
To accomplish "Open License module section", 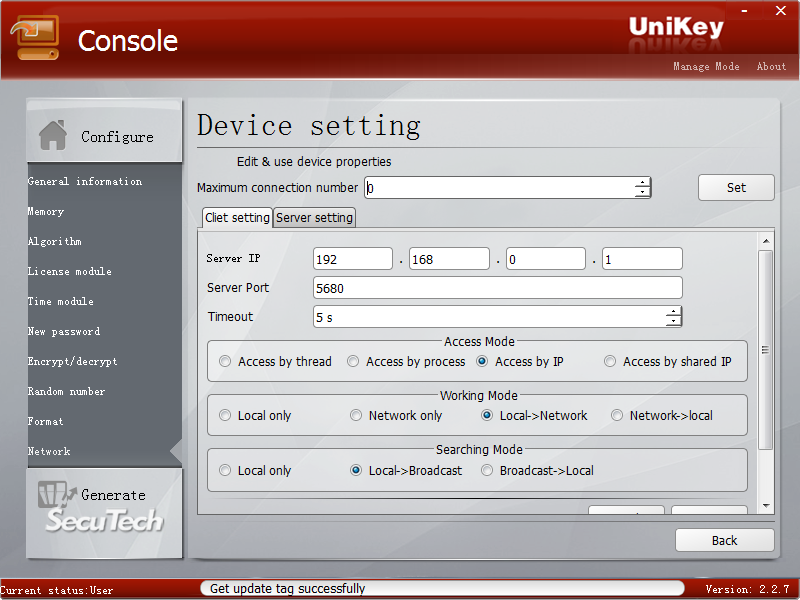I will pos(69,271).
